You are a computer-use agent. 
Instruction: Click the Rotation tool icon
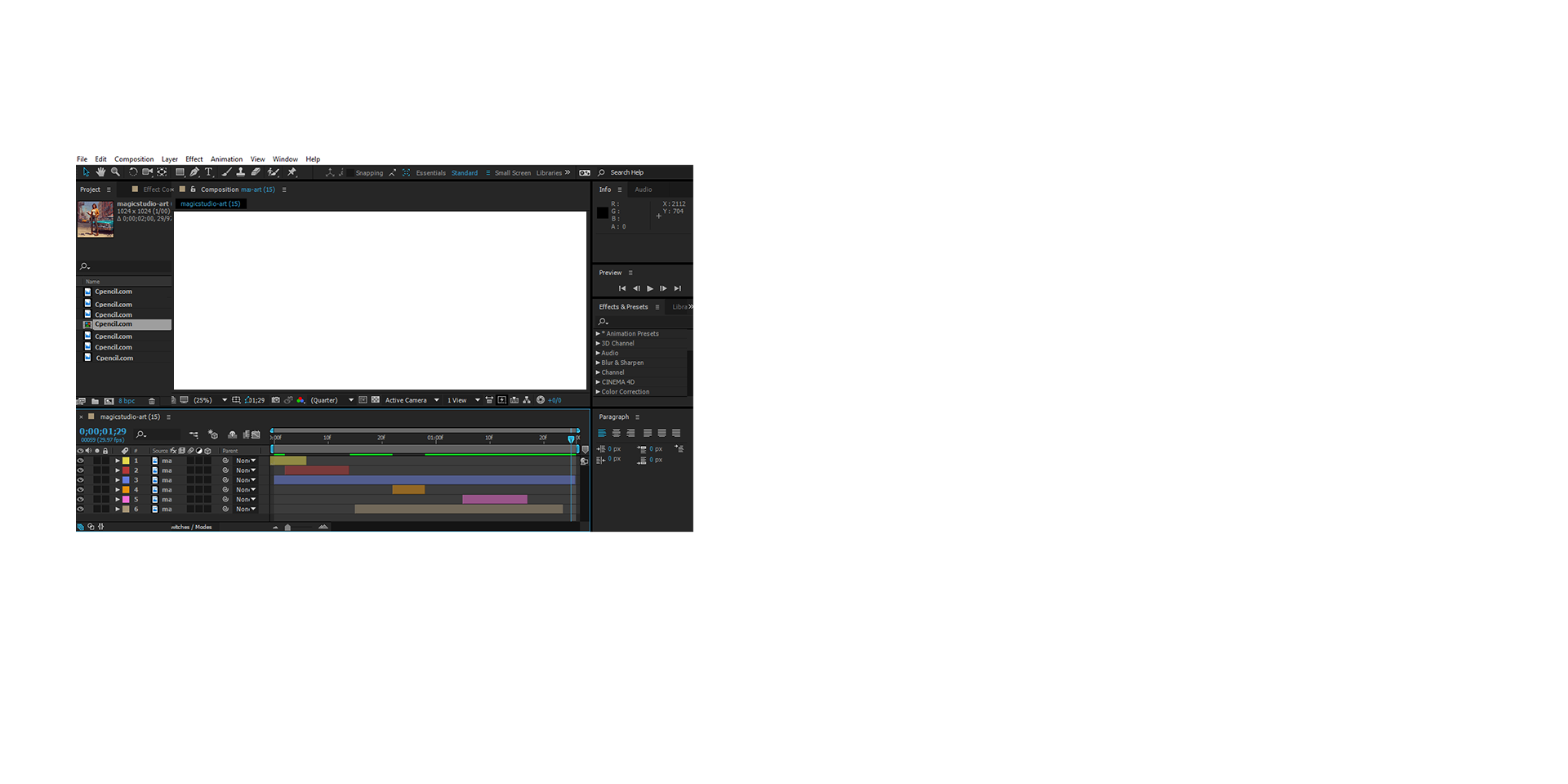tap(132, 172)
